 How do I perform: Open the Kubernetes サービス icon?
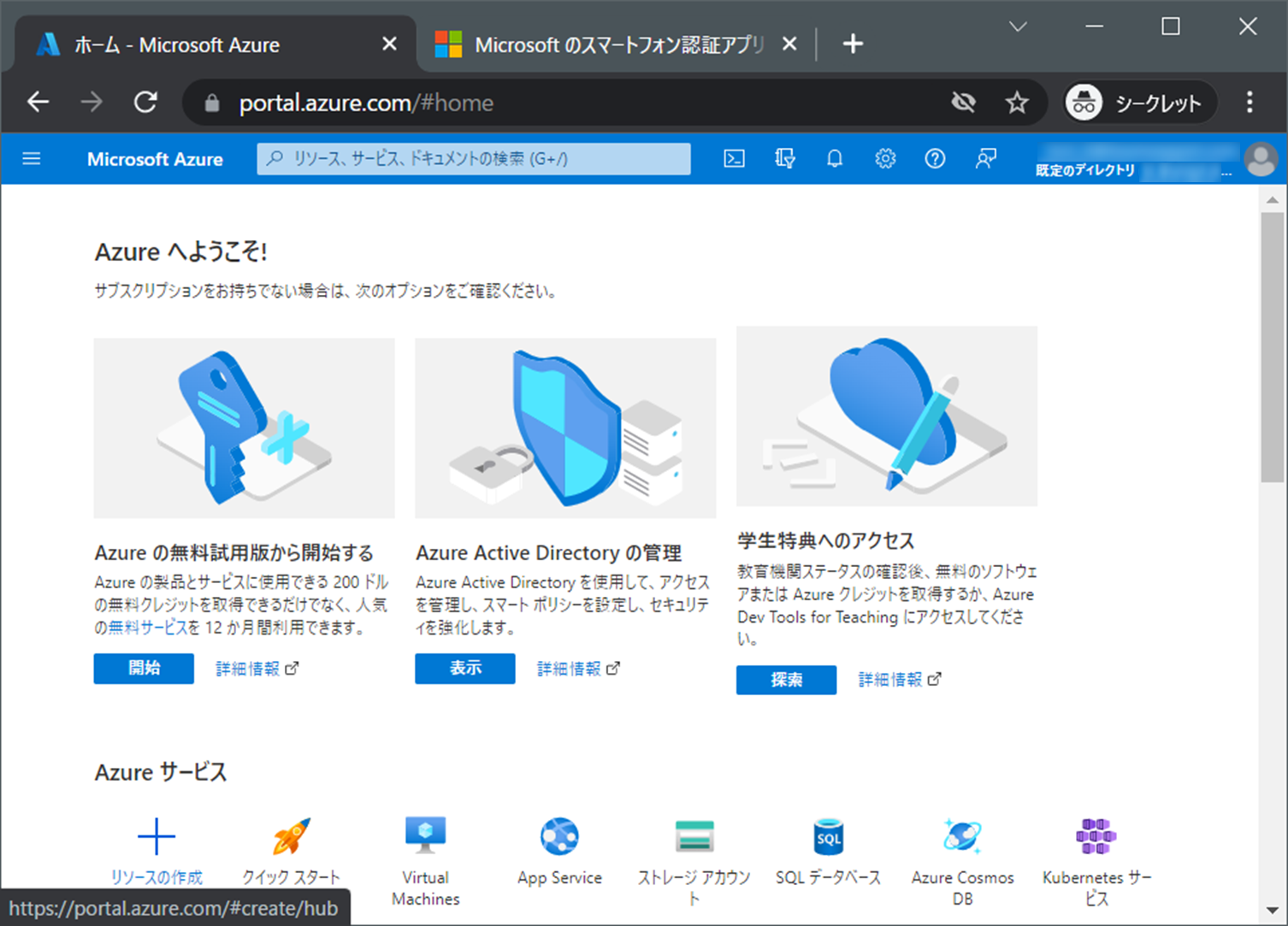1096,836
